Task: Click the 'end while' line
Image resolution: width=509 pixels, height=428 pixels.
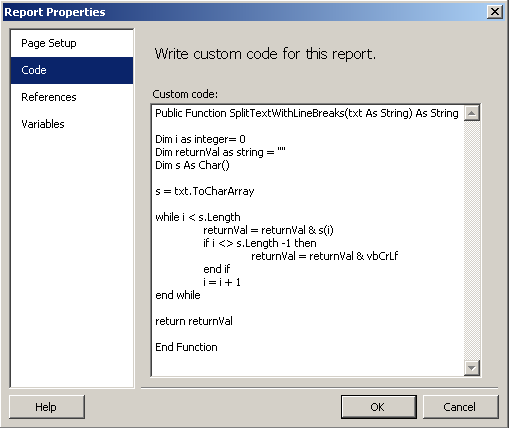Action: point(178,295)
